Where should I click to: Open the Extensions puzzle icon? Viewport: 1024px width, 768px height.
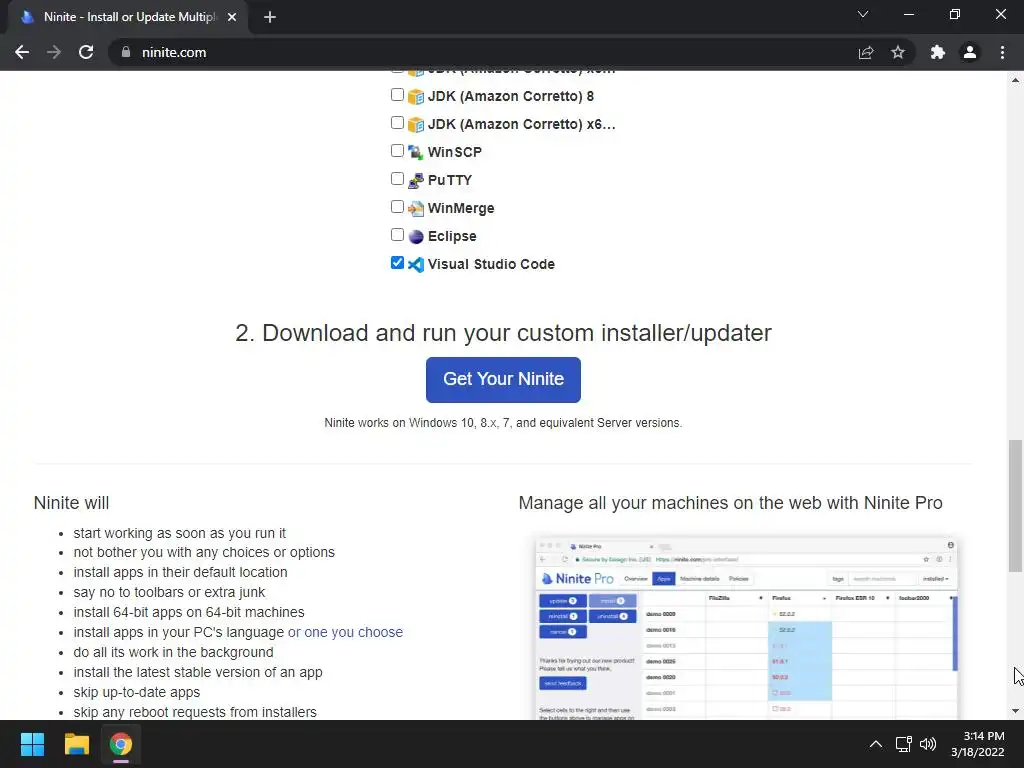click(x=938, y=52)
